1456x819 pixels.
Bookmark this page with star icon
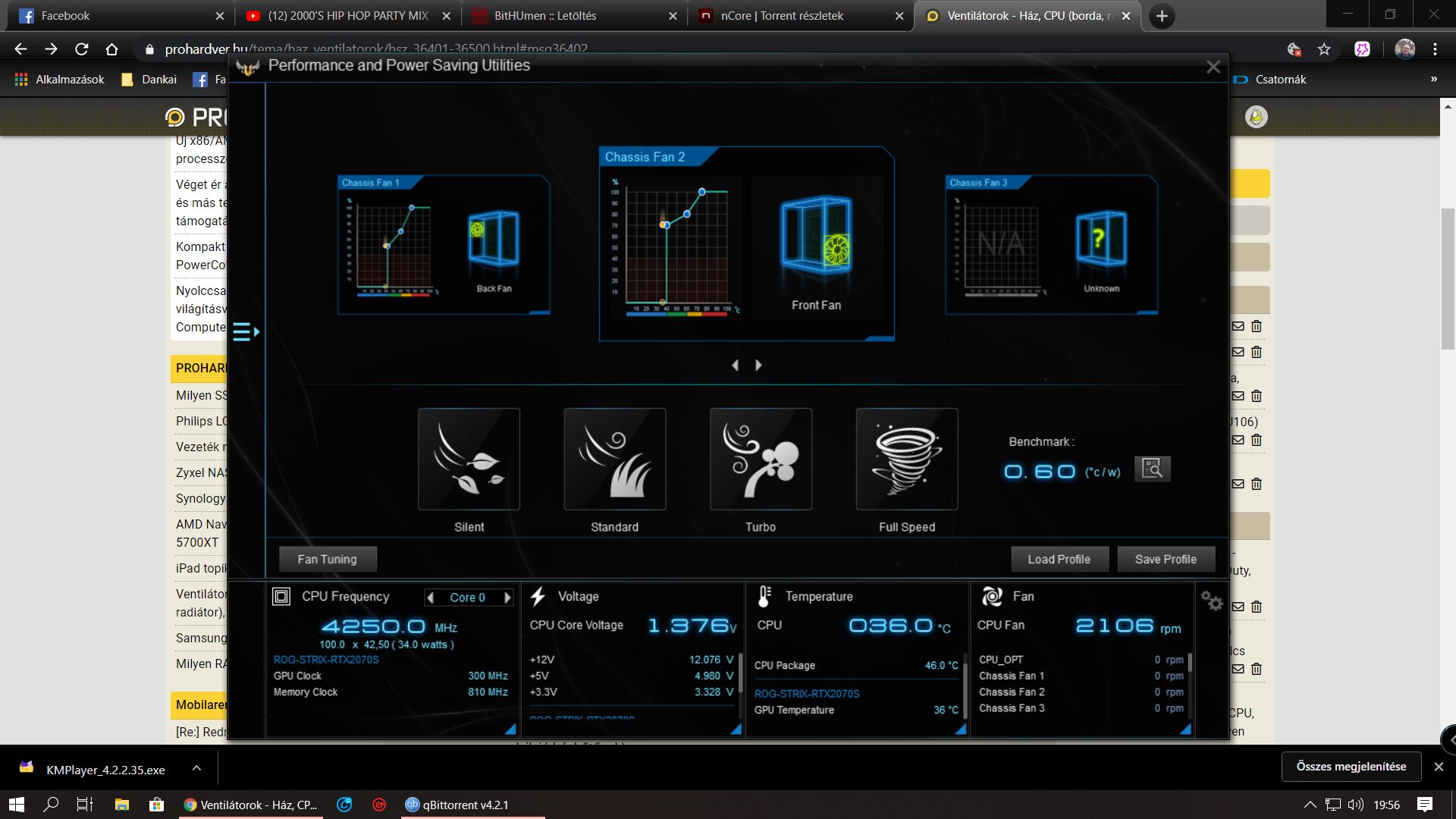(x=1324, y=49)
